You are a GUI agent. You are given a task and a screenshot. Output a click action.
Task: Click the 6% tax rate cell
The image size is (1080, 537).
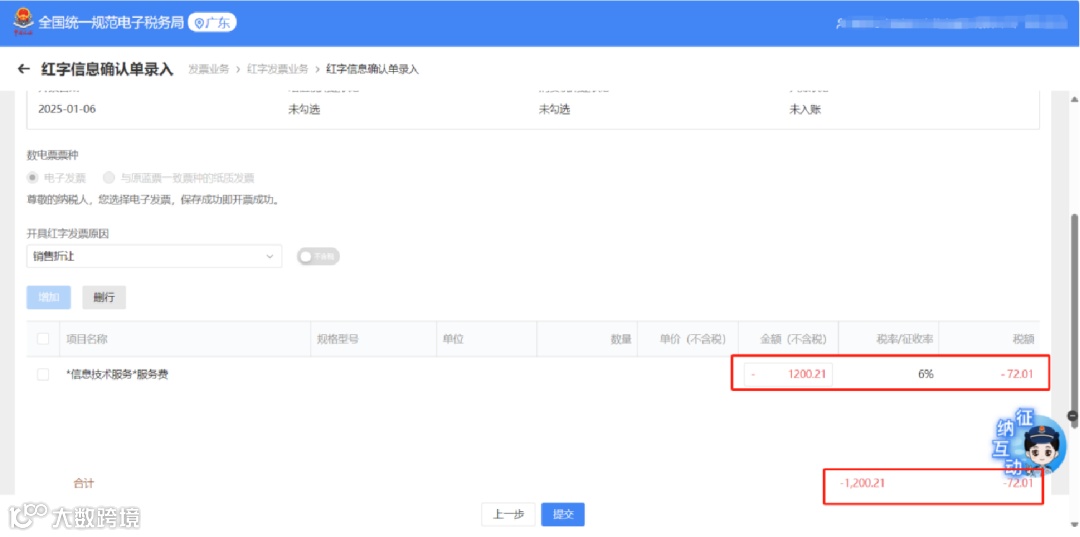click(925, 375)
